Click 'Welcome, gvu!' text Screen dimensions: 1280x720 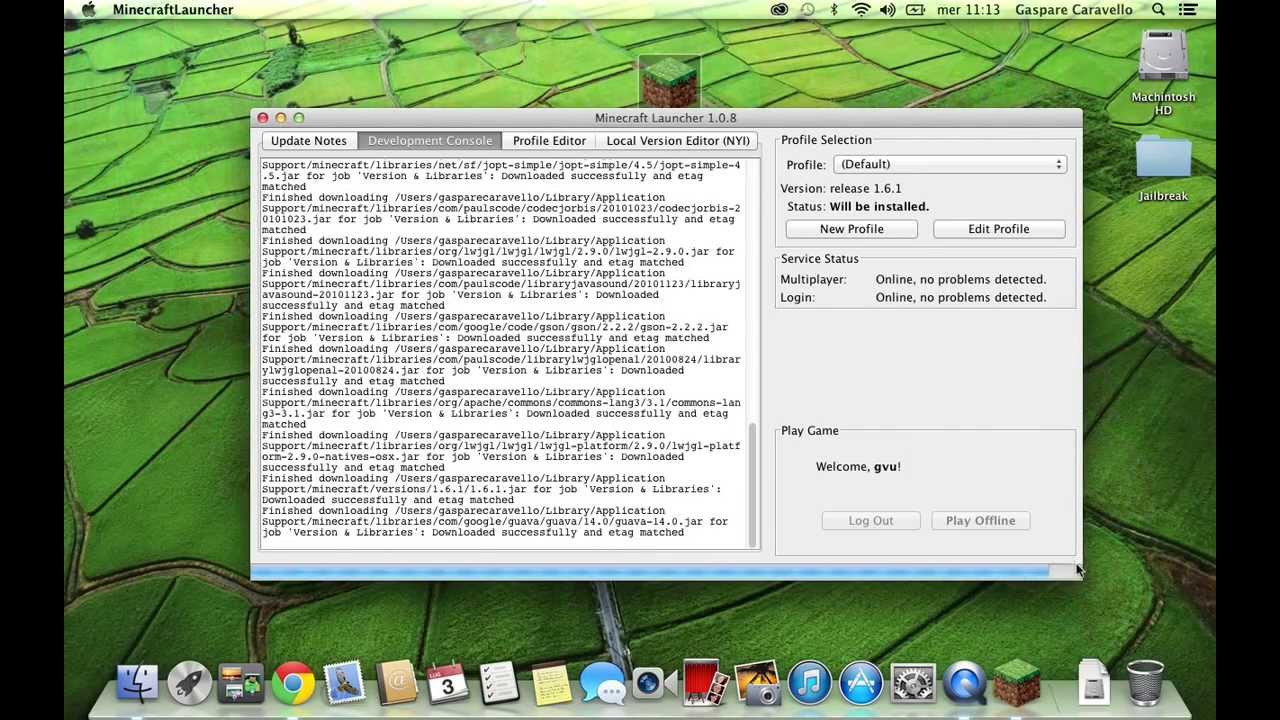point(858,467)
